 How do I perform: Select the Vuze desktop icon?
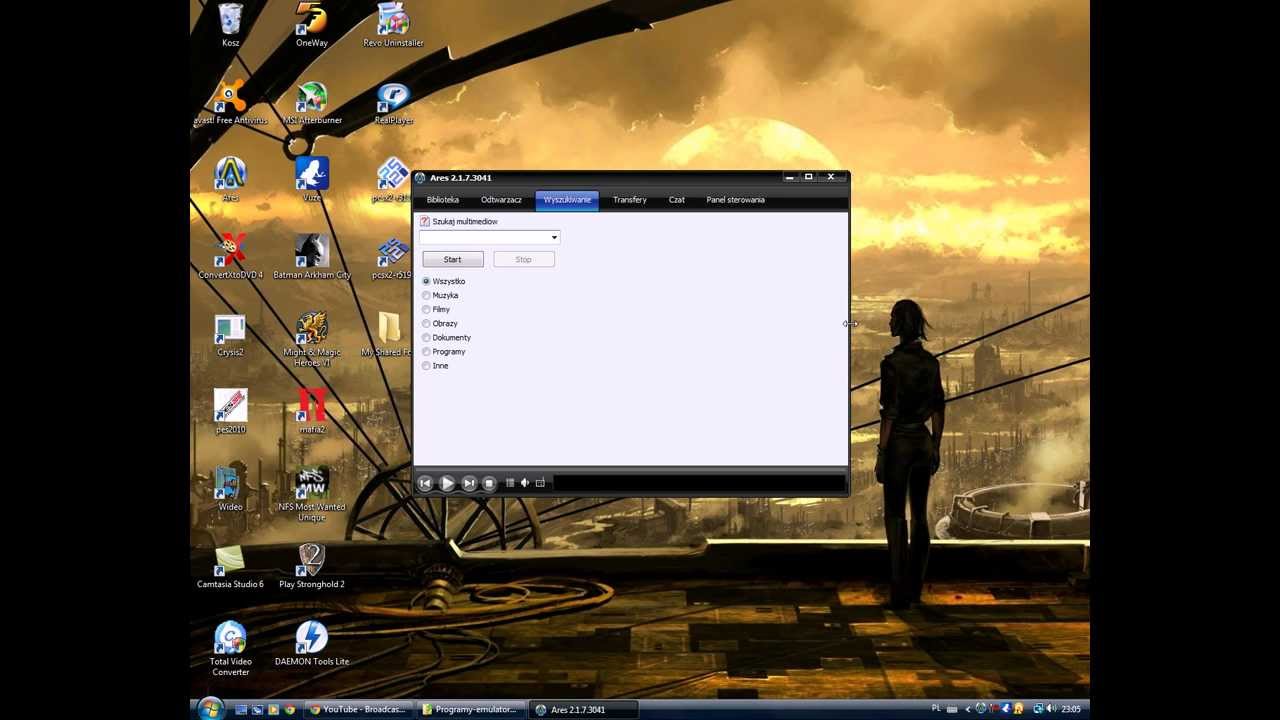pos(312,180)
